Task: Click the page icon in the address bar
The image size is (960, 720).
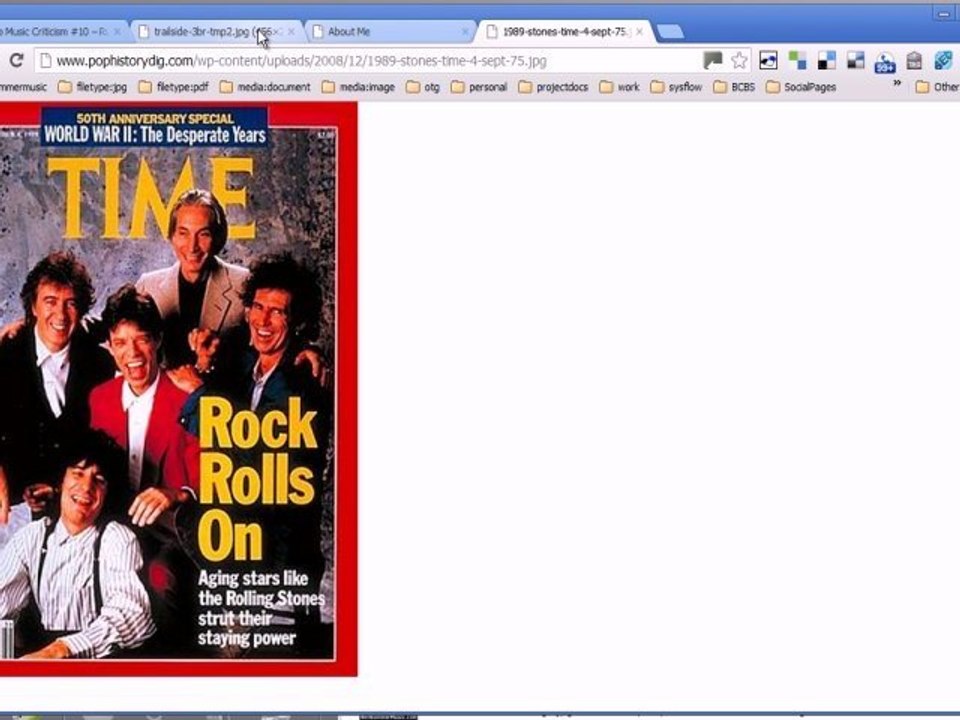Action: [x=45, y=61]
